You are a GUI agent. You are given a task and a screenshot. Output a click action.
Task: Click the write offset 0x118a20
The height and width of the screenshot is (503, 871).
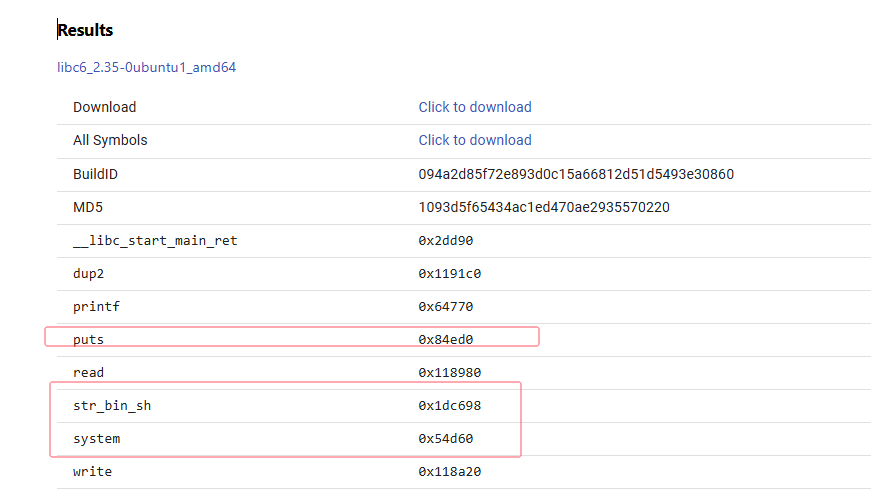pyautogui.click(x=450, y=471)
